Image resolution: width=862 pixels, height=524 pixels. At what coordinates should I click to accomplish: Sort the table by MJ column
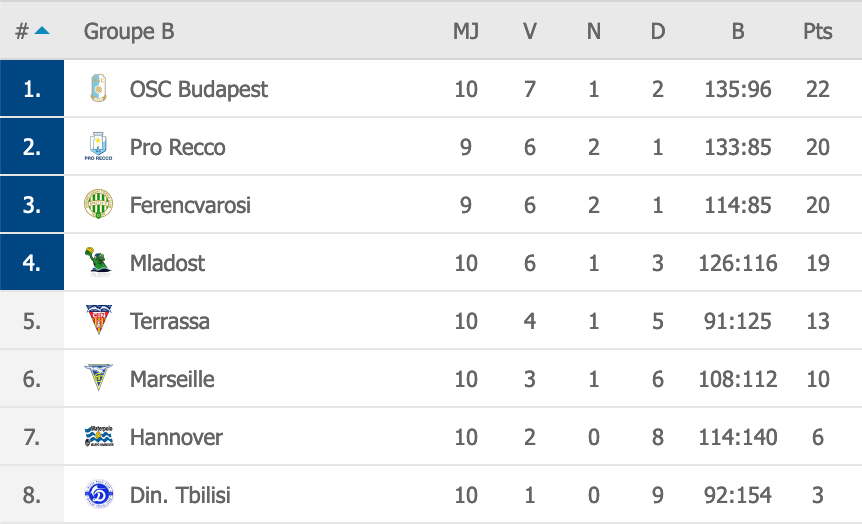tap(466, 31)
